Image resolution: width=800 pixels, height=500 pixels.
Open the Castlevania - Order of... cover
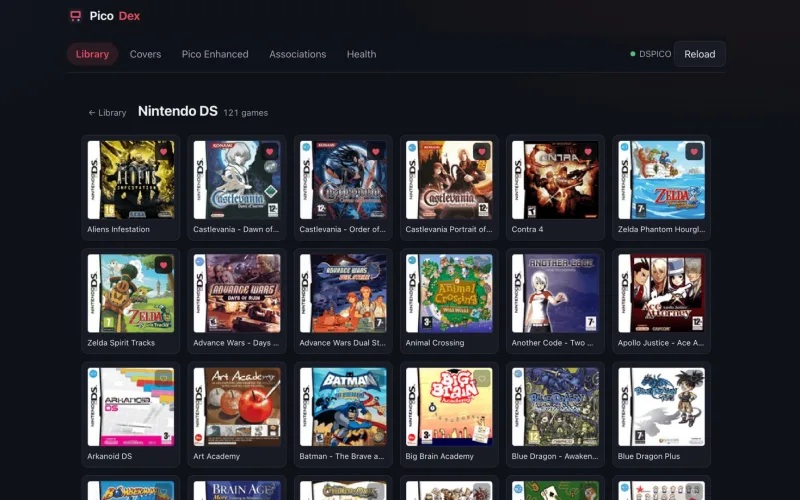tap(343, 180)
